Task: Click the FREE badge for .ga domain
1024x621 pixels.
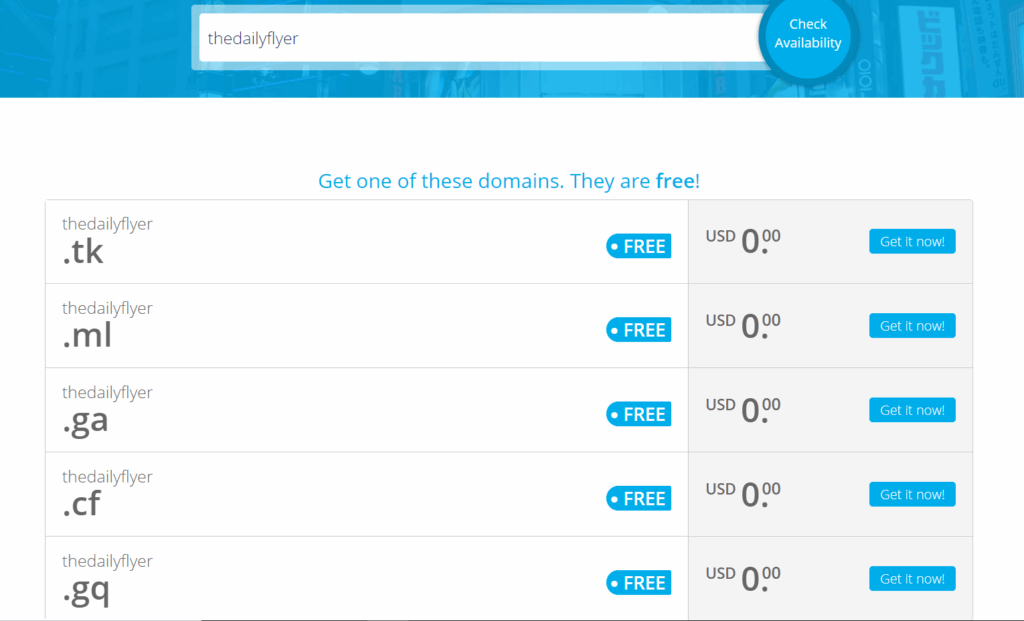Action: [639, 414]
